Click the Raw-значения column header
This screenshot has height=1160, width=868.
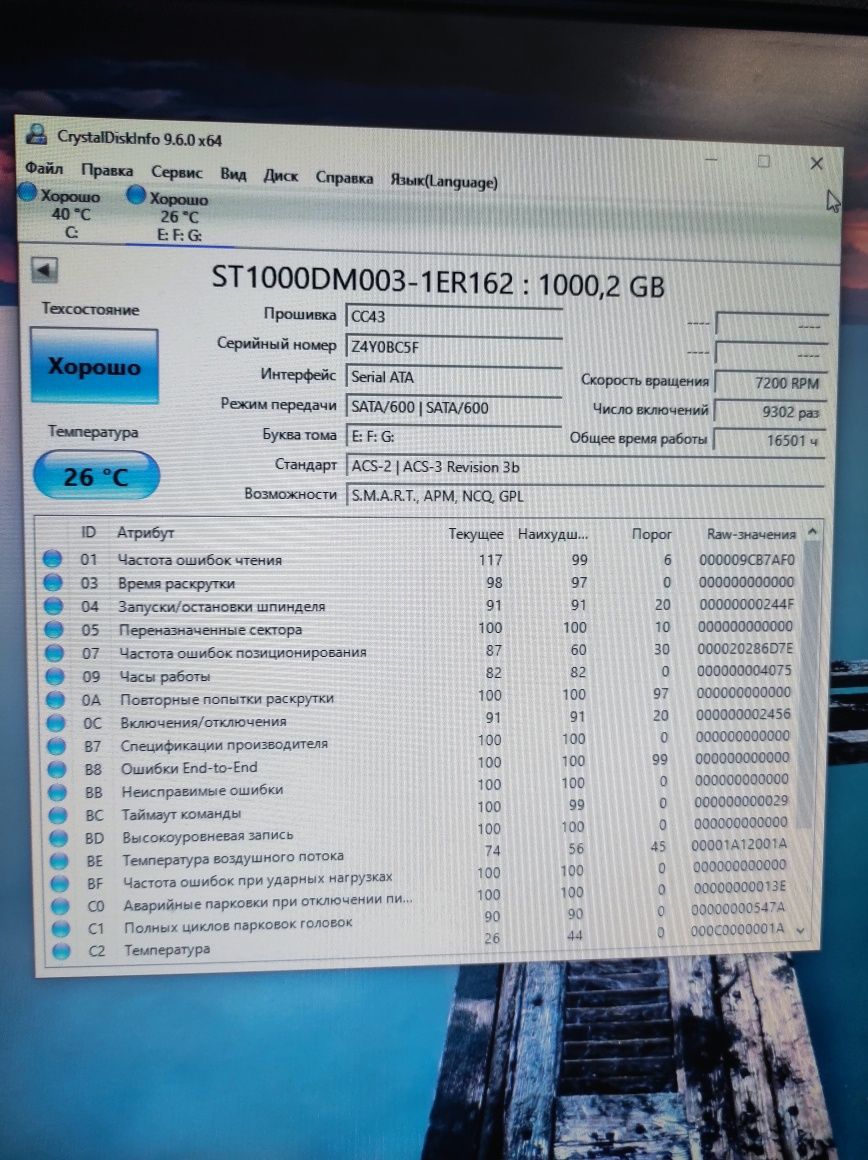pos(751,534)
